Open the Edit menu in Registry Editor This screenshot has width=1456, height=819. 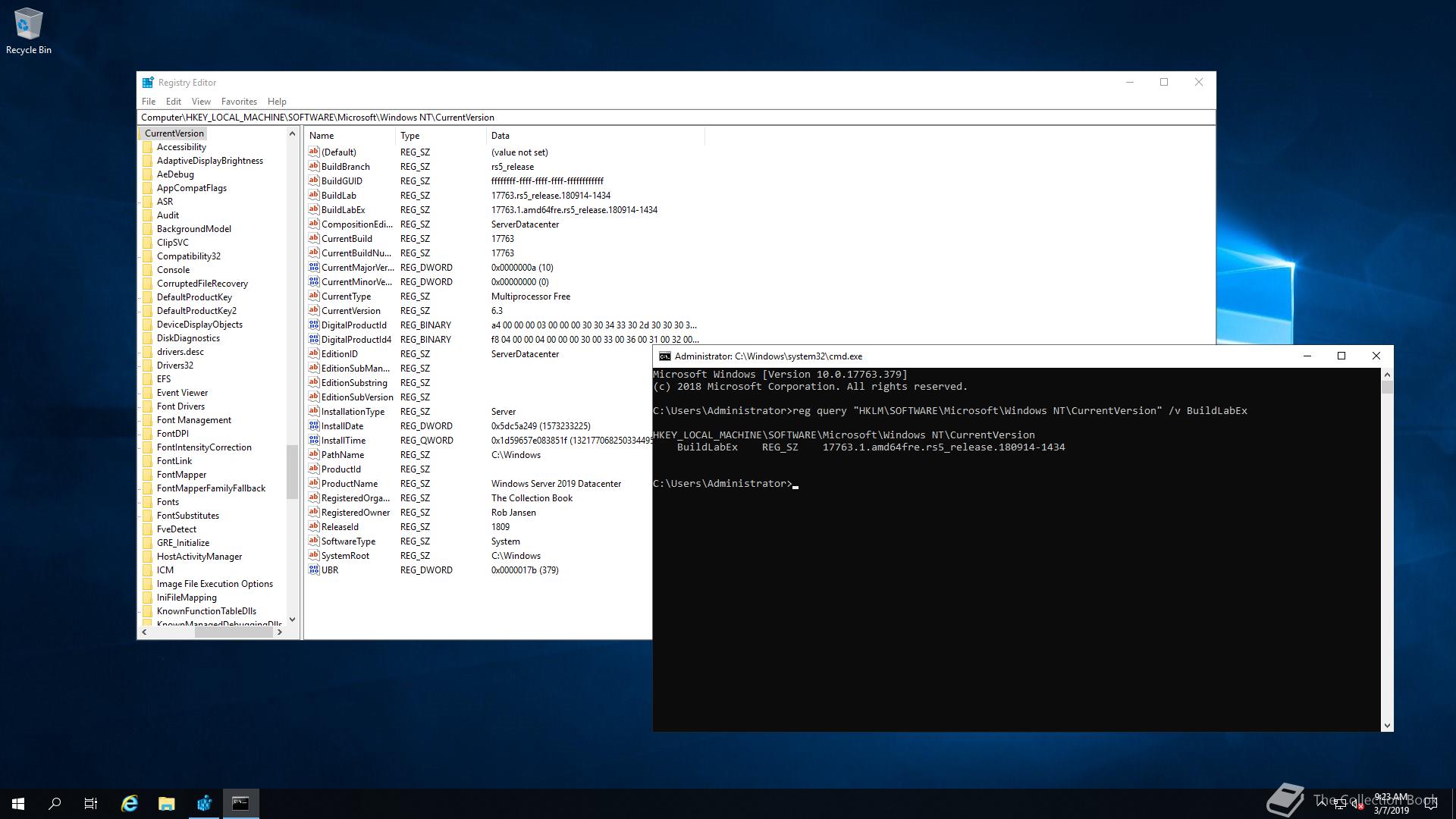point(174,102)
